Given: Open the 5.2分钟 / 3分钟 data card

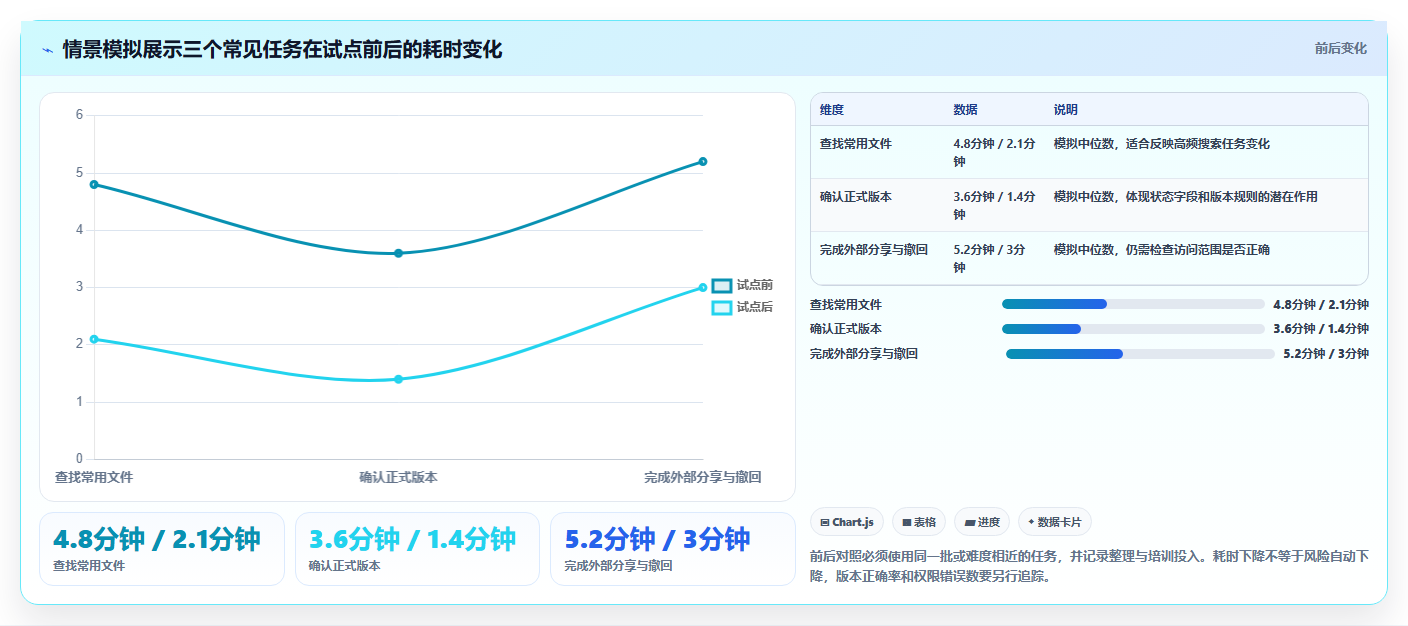Looking at the screenshot, I should point(673,549).
